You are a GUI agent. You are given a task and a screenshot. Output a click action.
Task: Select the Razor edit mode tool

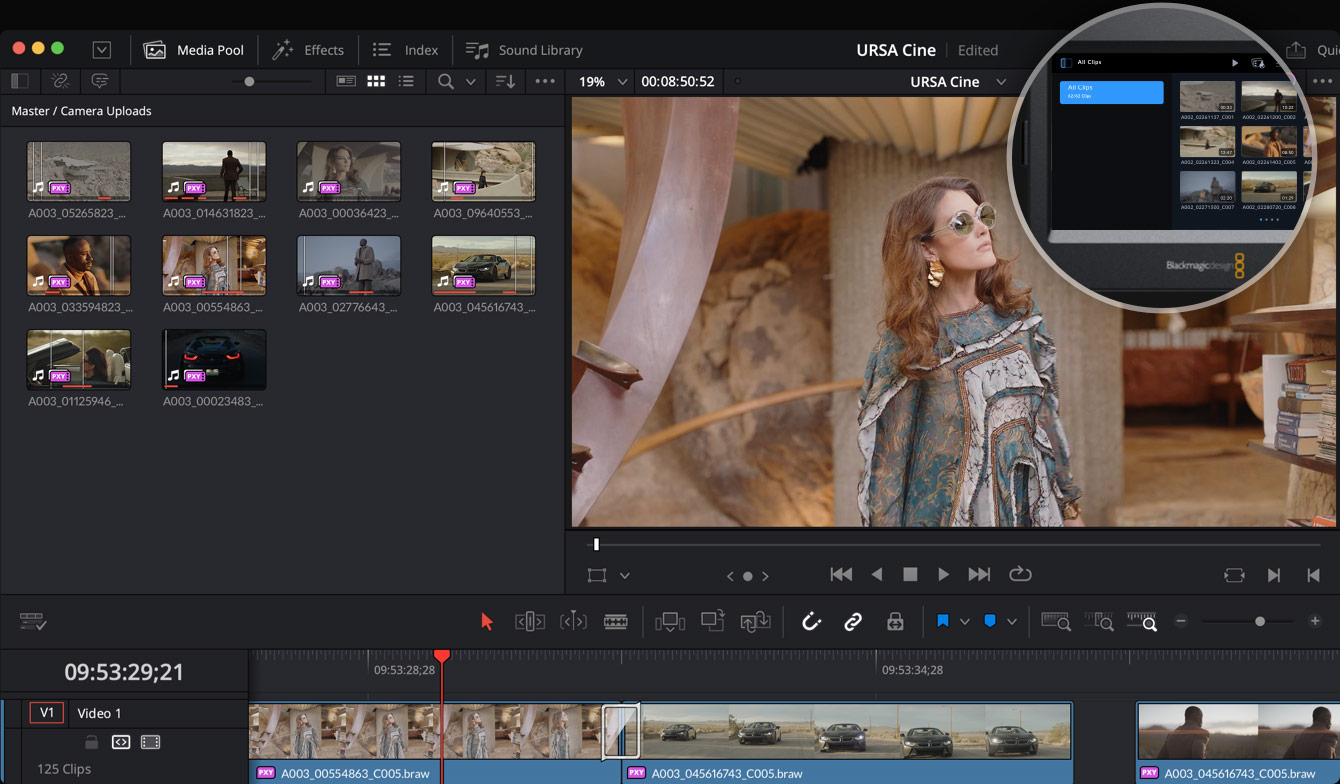click(616, 620)
